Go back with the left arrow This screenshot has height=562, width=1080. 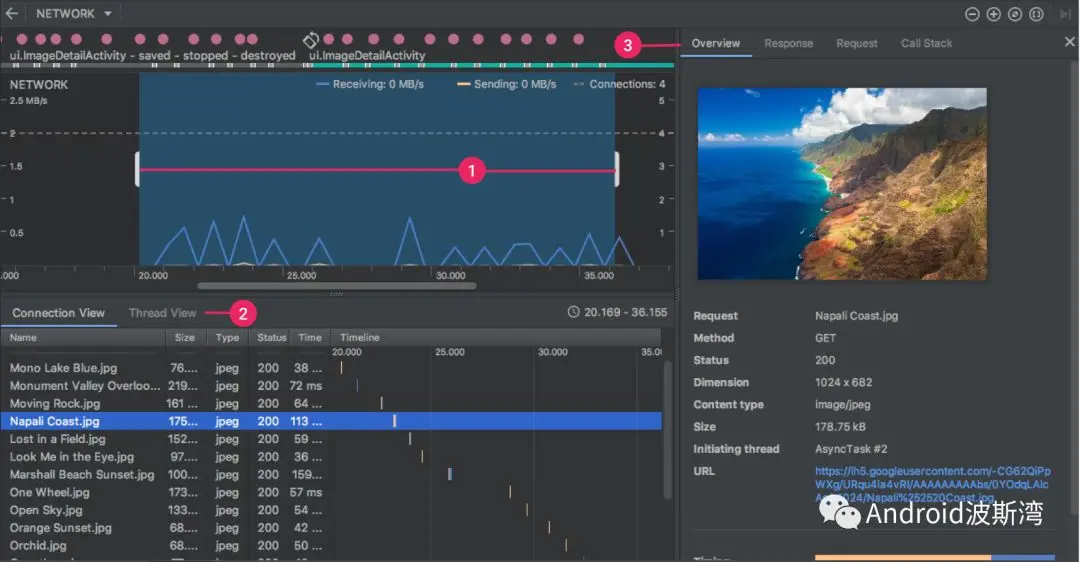(x=12, y=13)
